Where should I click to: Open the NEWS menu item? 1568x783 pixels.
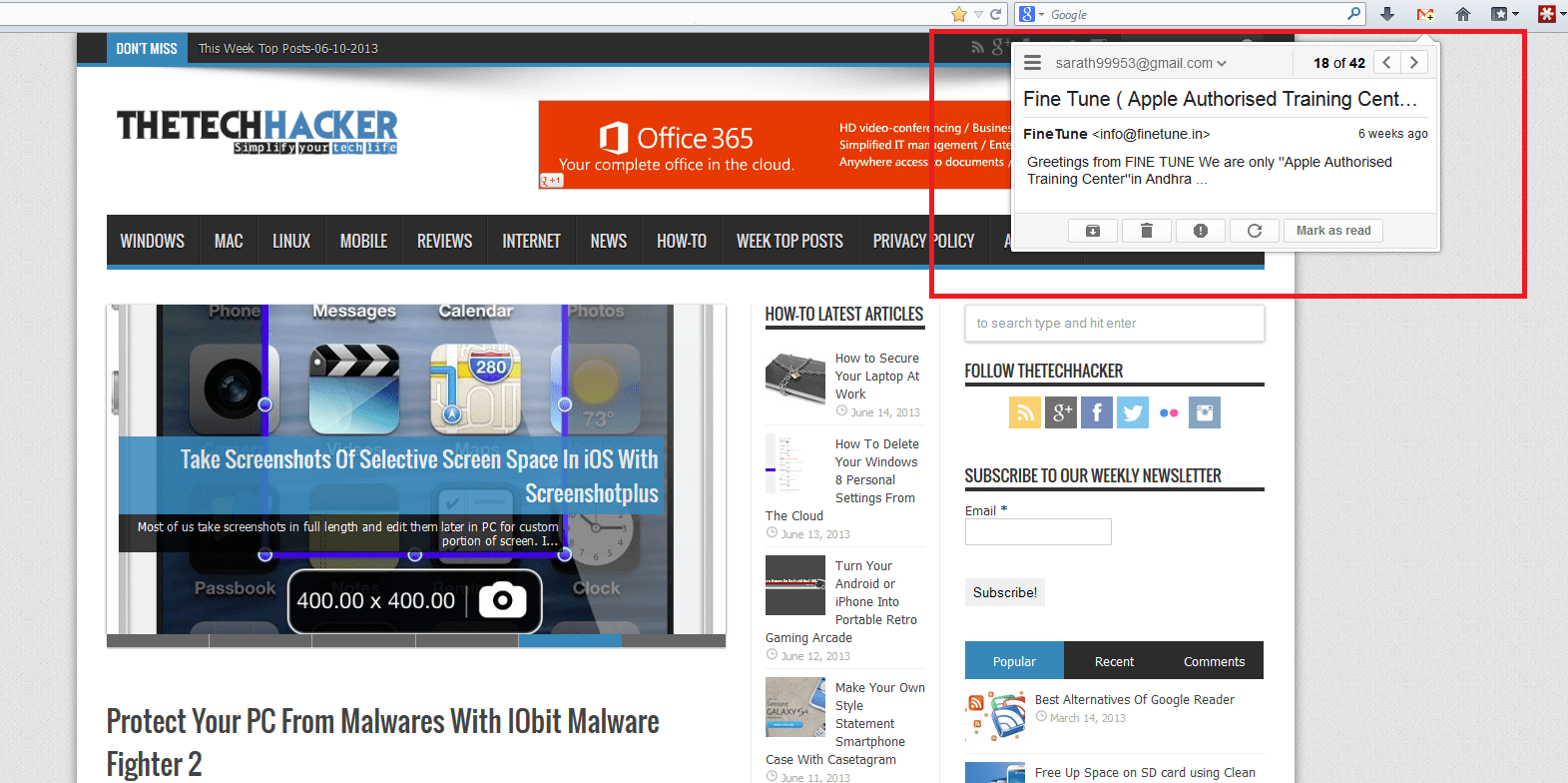click(x=609, y=241)
